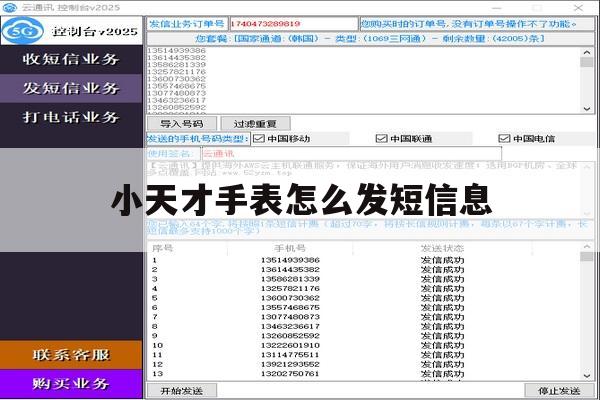Click the package info line 您套餐
Image resolution: width=600 pixels, height=400 pixels.
370,39
